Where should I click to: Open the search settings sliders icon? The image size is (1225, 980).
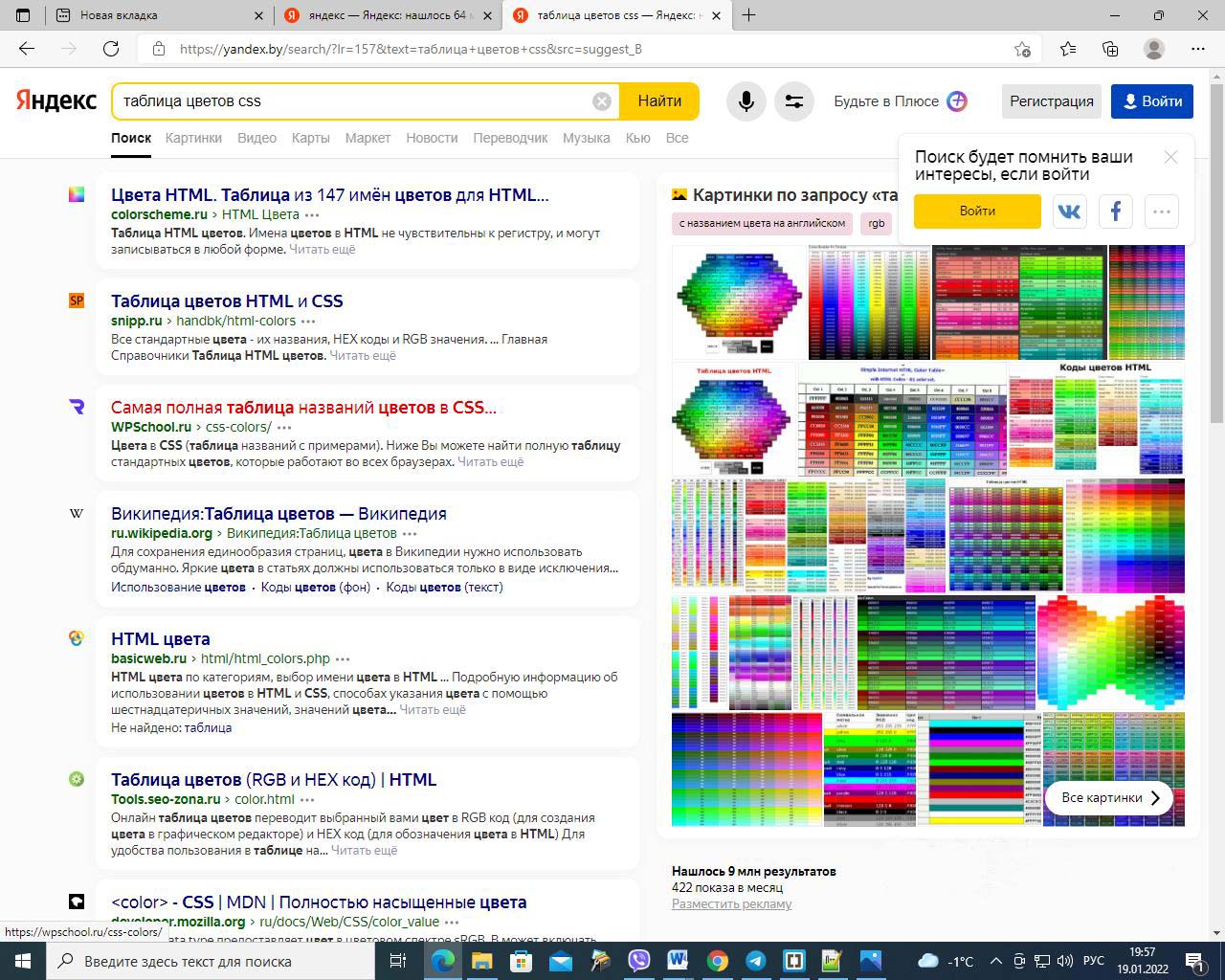point(793,101)
